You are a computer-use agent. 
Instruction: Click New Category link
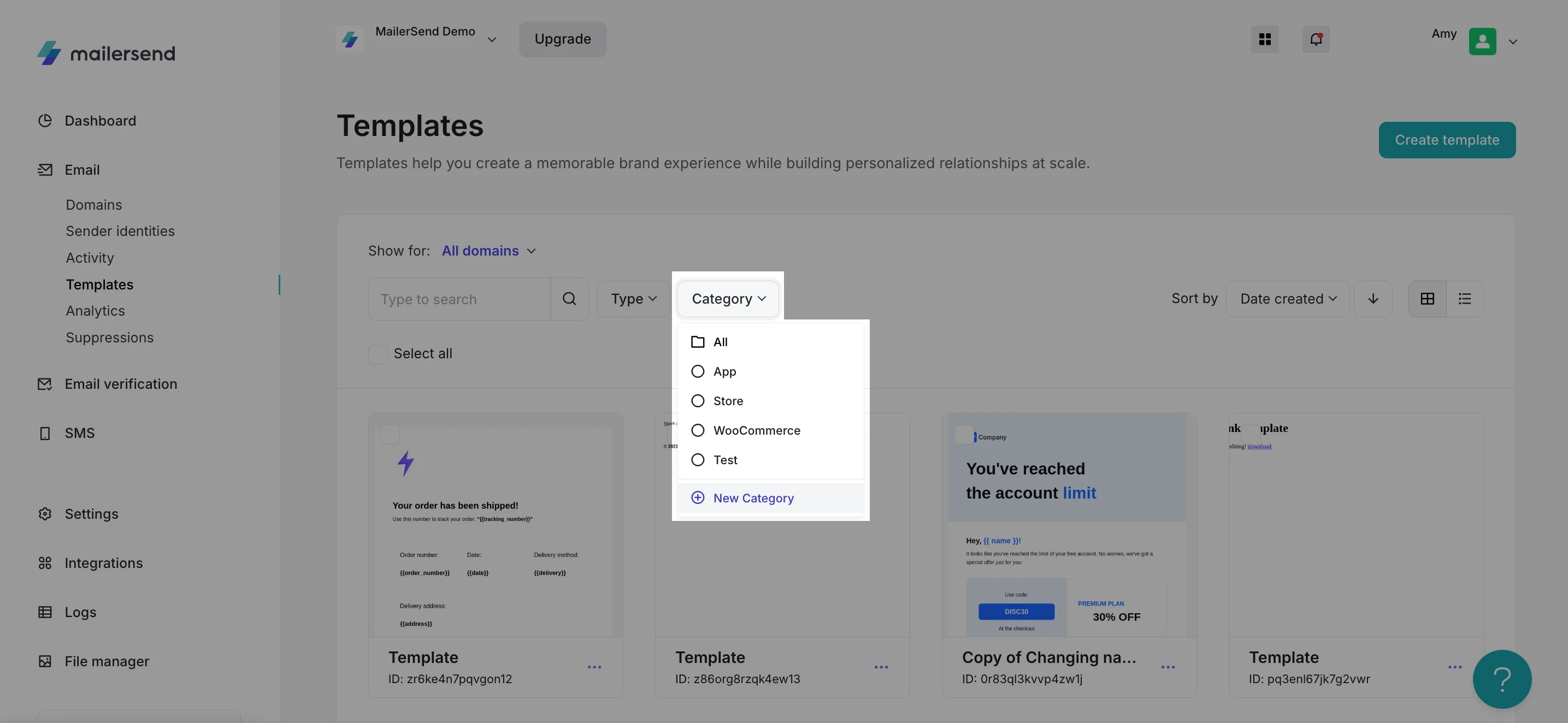[x=753, y=499]
